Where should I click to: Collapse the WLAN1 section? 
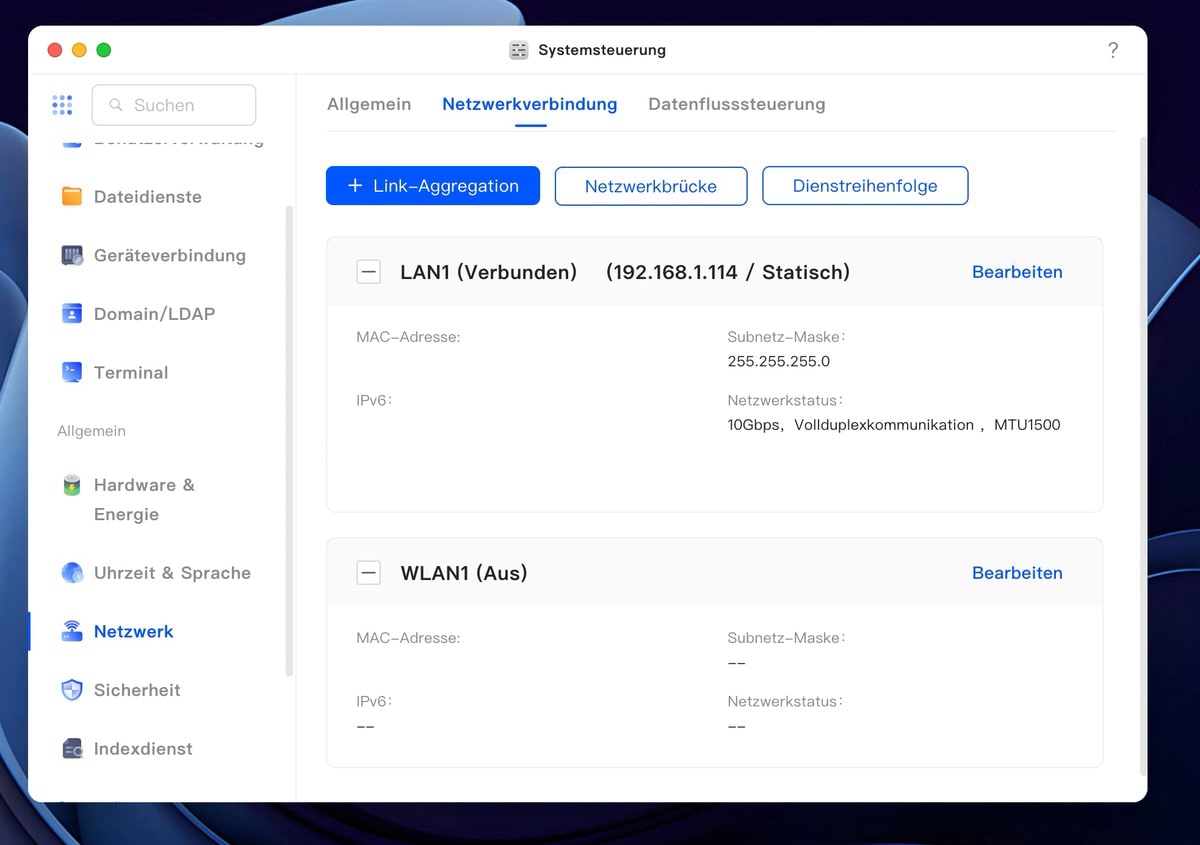click(369, 573)
